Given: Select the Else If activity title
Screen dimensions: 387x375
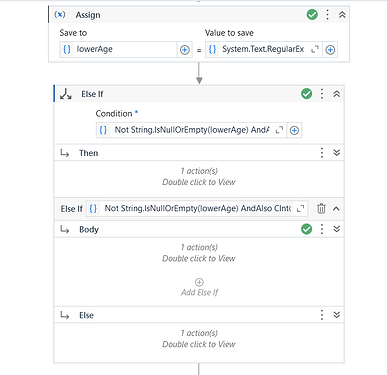Looking at the screenshot, I should [x=92, y=94].
